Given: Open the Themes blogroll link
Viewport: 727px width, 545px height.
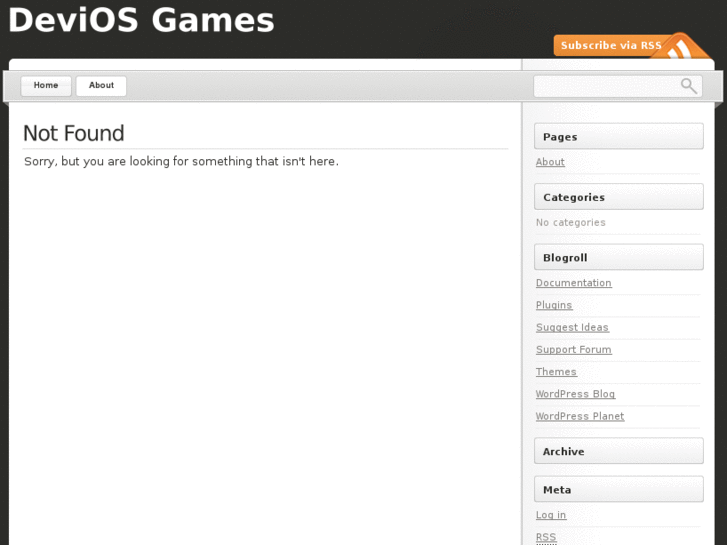Looking at the screenshot, I should pos(556,372).
